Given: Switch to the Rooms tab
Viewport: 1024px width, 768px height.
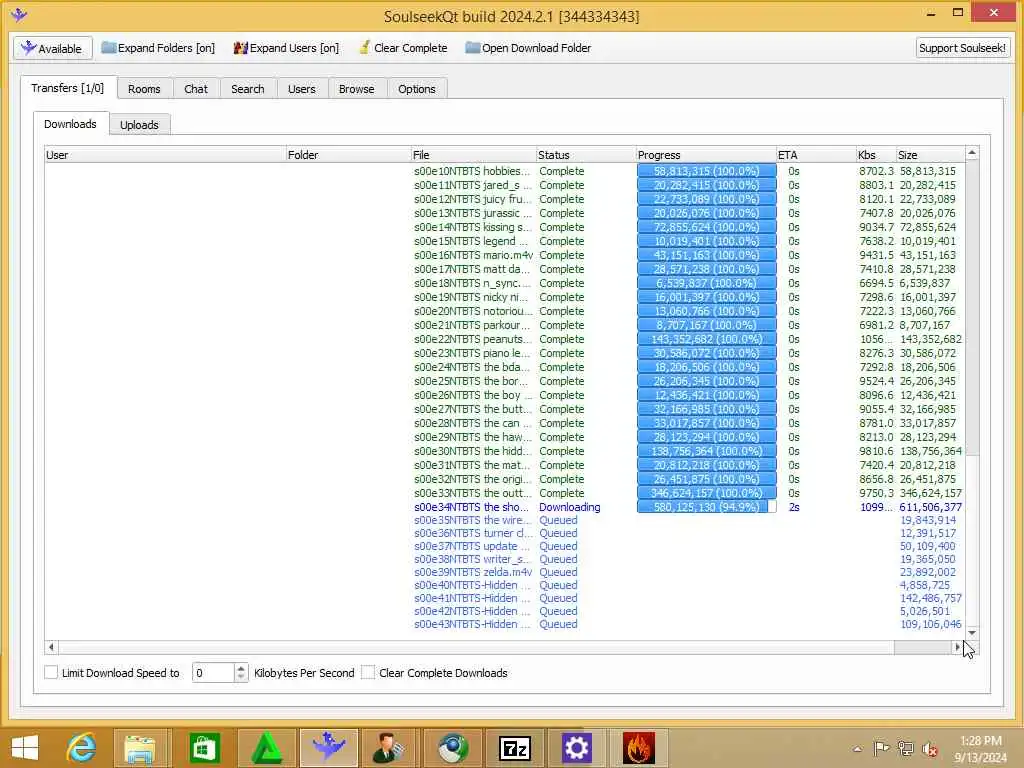Looking at the screenshot, I should tap(144, 89).
